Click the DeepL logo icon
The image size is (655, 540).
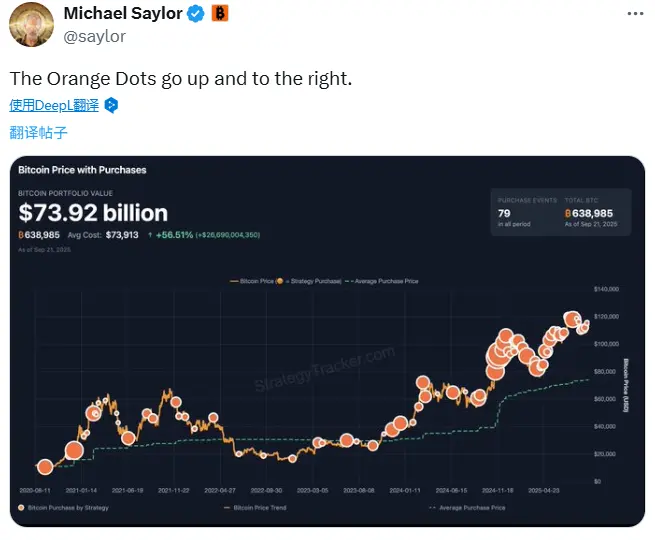pyautogui.click(x=113, y=105)
